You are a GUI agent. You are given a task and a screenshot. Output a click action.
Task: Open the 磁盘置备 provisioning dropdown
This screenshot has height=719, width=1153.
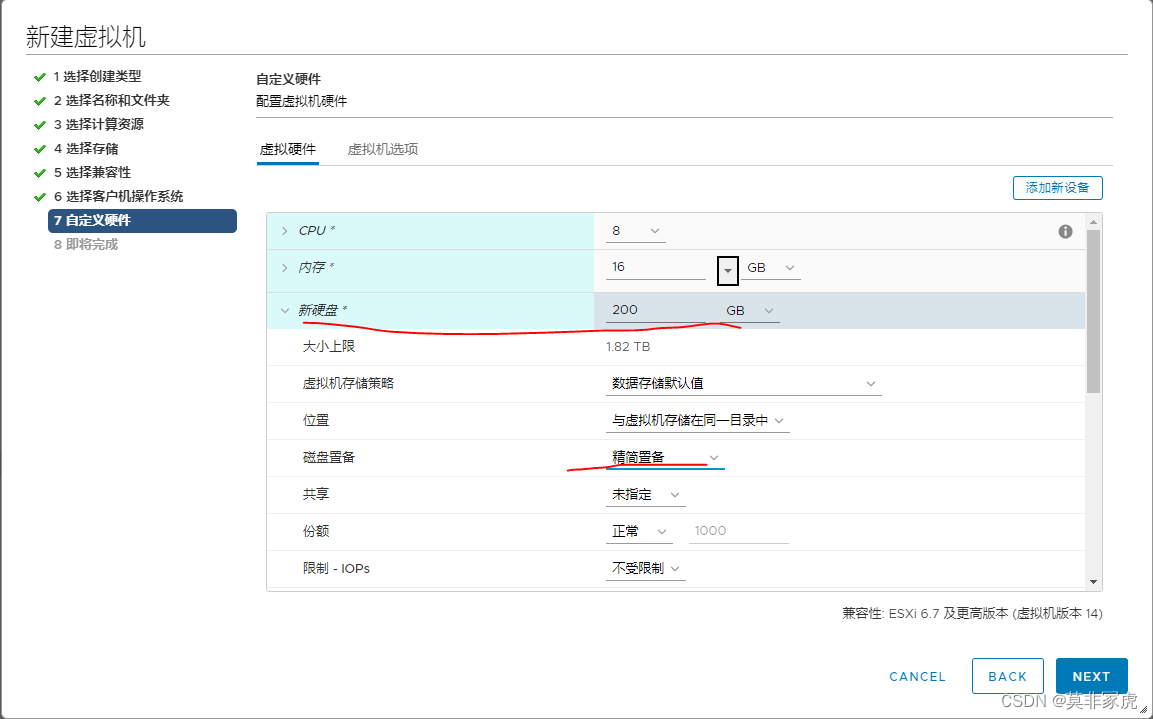pyautogui.click(x=665, y=457)
